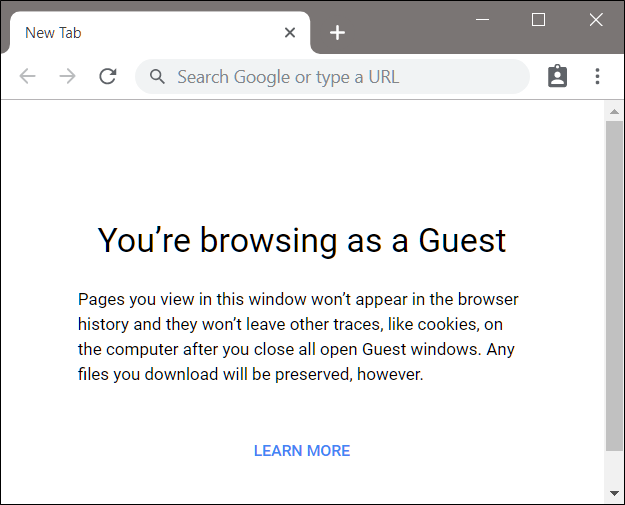The width and height of the screenshot is (625, 505).
Task: Click the scrollbar up arrow
Action: [x=614, y=111]
